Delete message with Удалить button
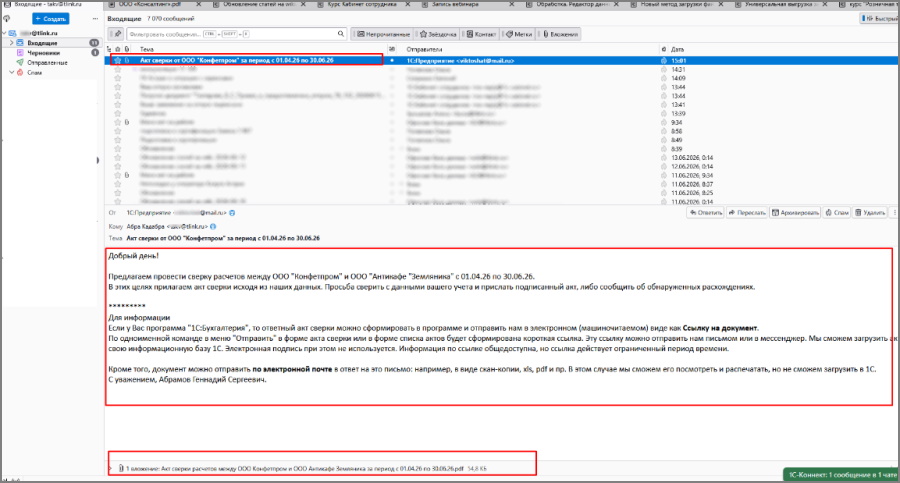 pyautogui.click(x=870, y=212)
